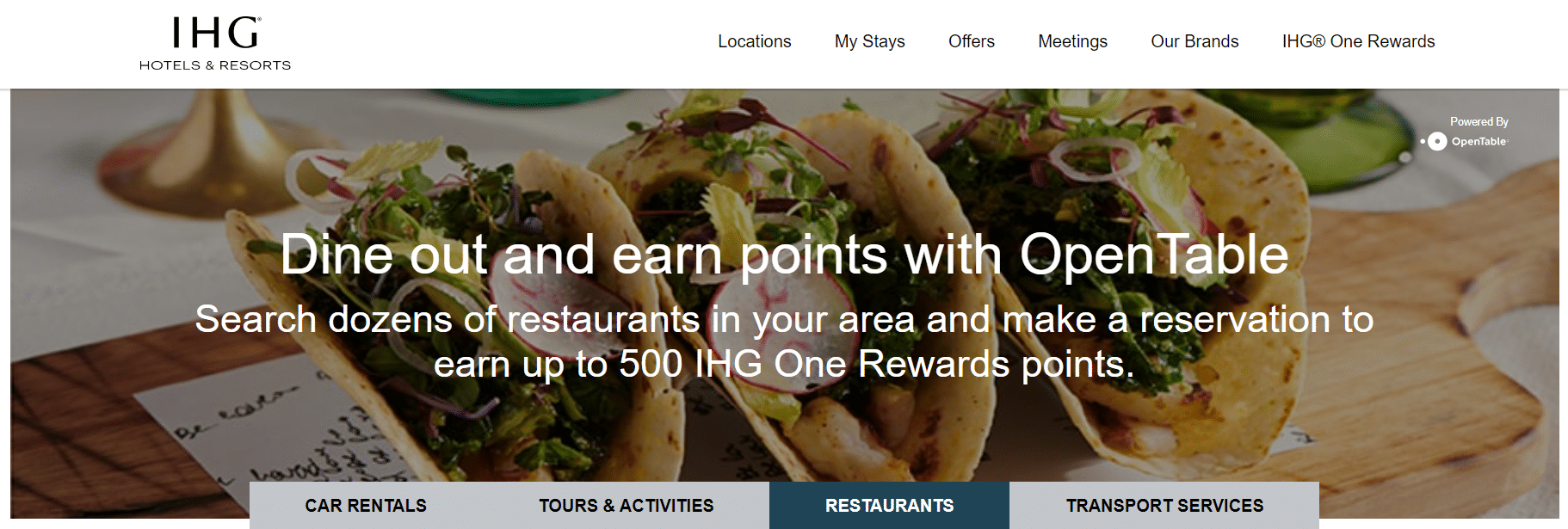The width and height of the screenshot is (1568, 529).
Task: Go to My Stays
Action: [869, 41]
